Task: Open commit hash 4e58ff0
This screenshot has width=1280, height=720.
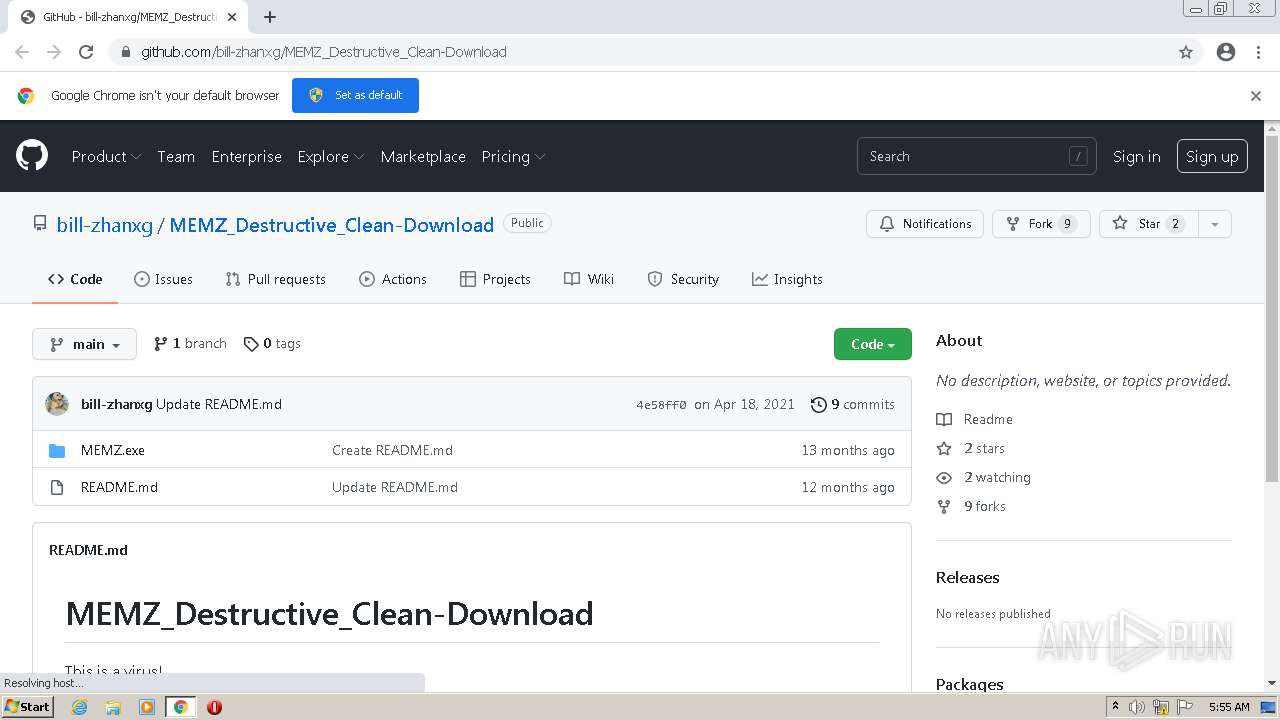Action: [x=662, y=405]
